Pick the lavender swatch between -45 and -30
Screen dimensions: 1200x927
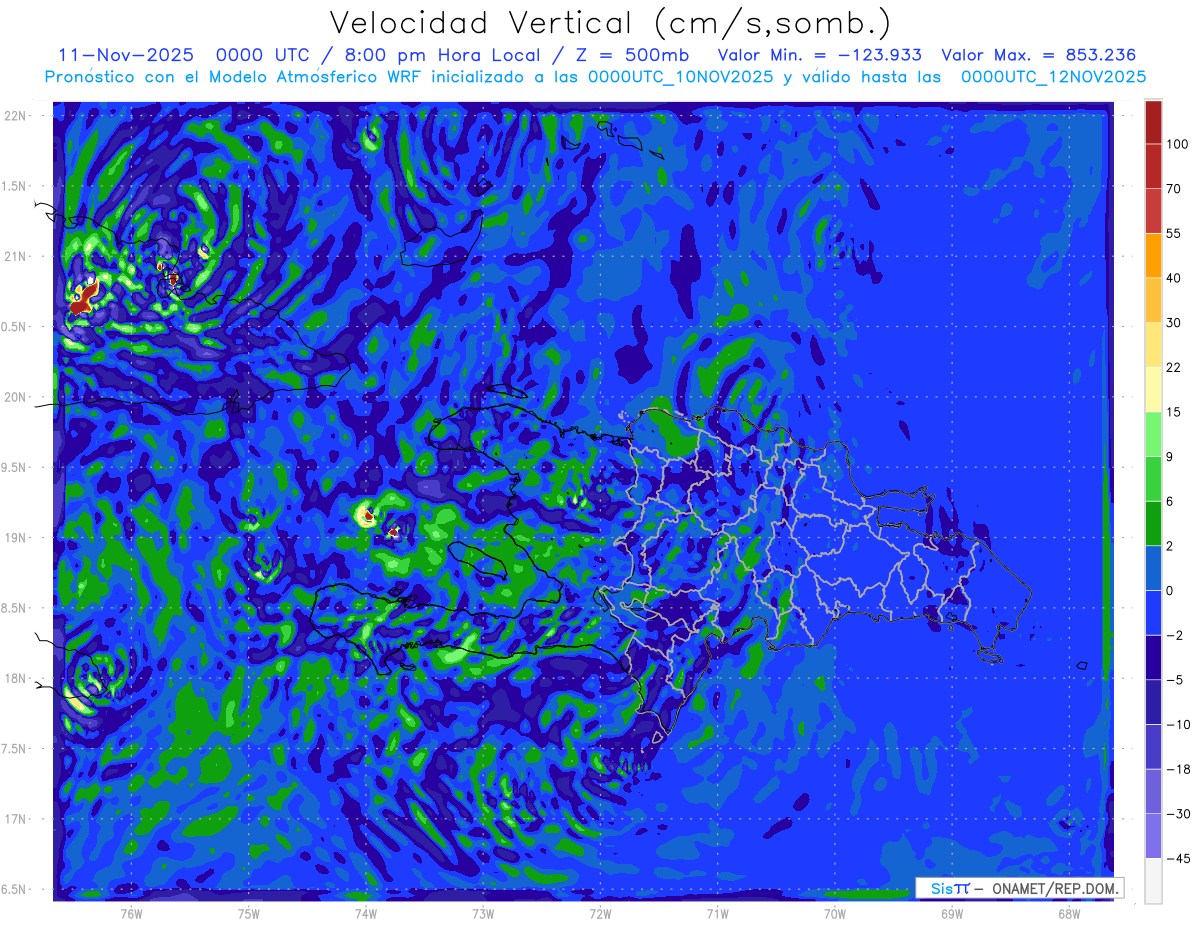(x=1153, y=836)
